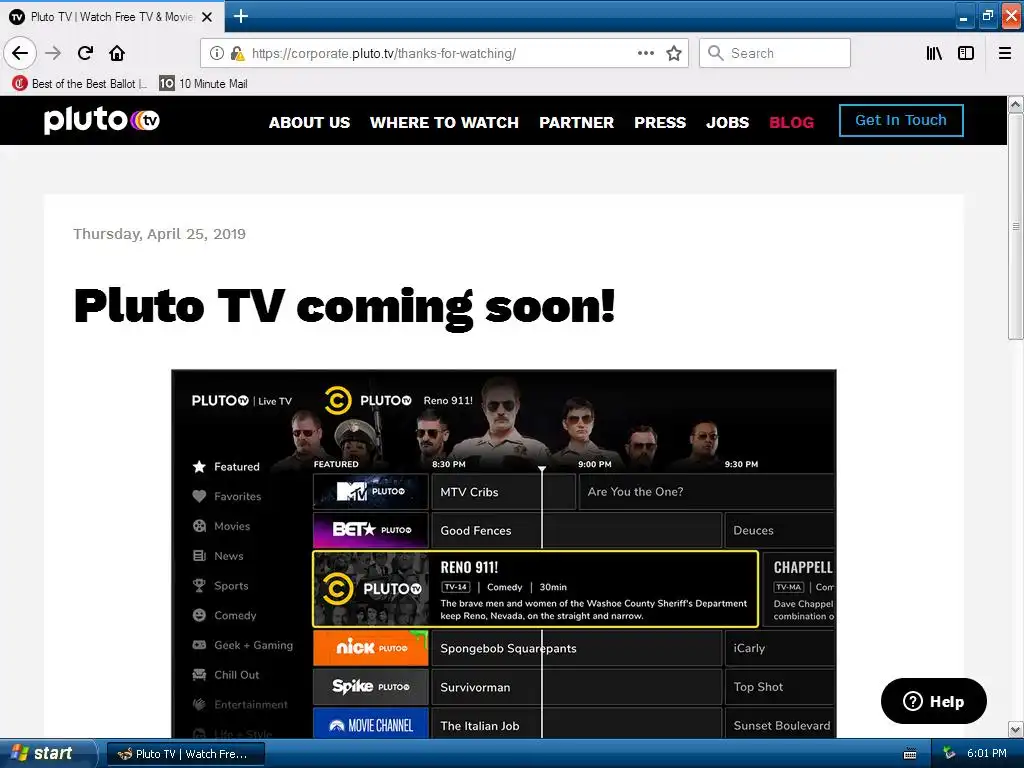Click the Sports trophy icon in guide
This screenshot has width=1024, height=768.
(199, 586)
